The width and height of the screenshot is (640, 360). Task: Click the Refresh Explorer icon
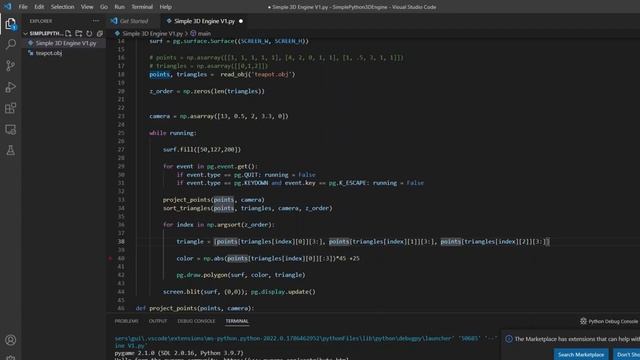click(89, 33)
